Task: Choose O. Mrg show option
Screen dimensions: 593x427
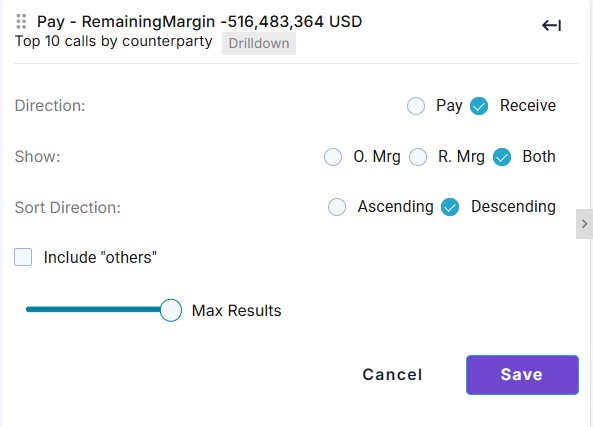Action: tap(333, 157)
